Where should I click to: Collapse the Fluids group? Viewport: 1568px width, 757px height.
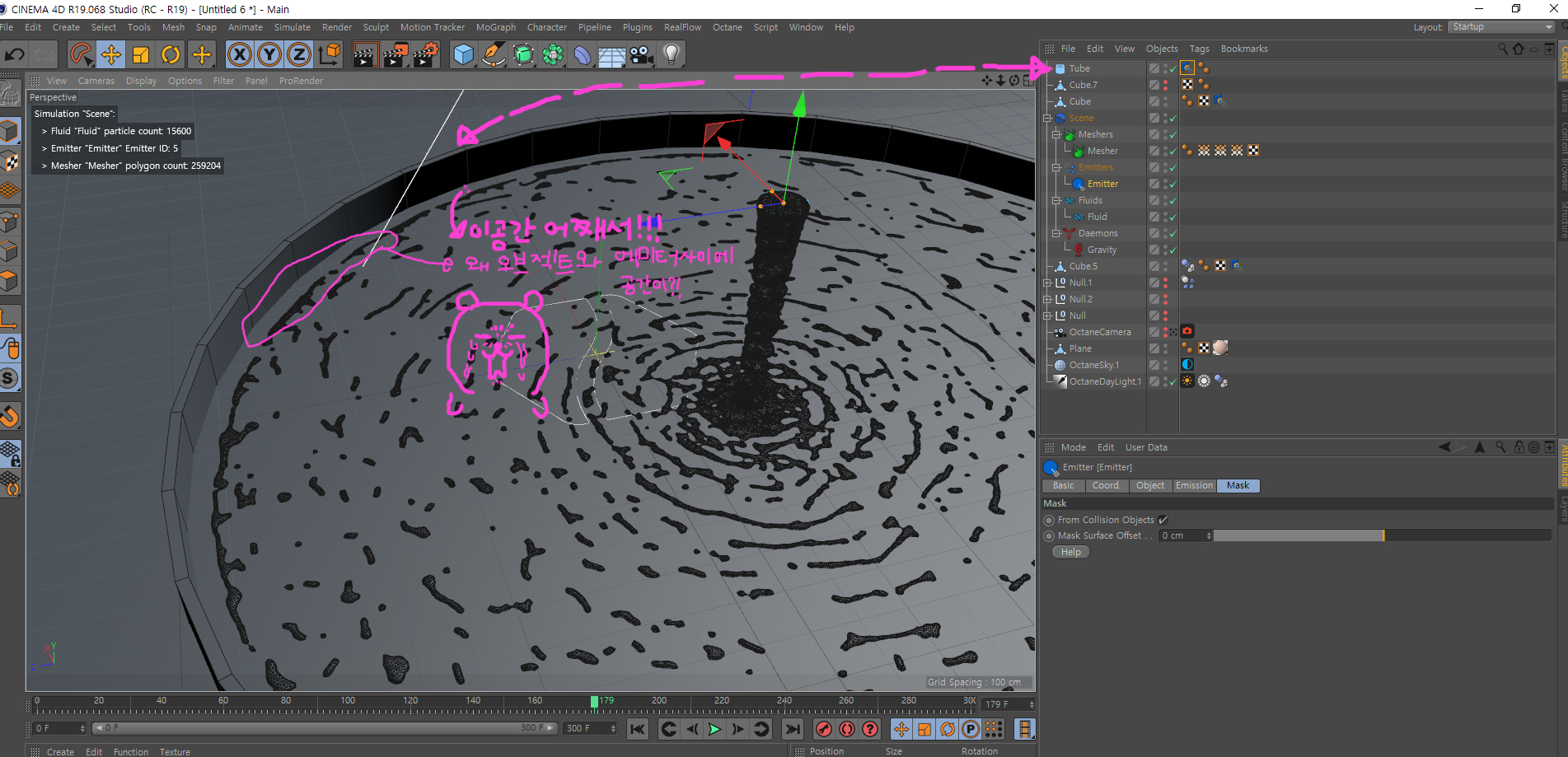1056,200
